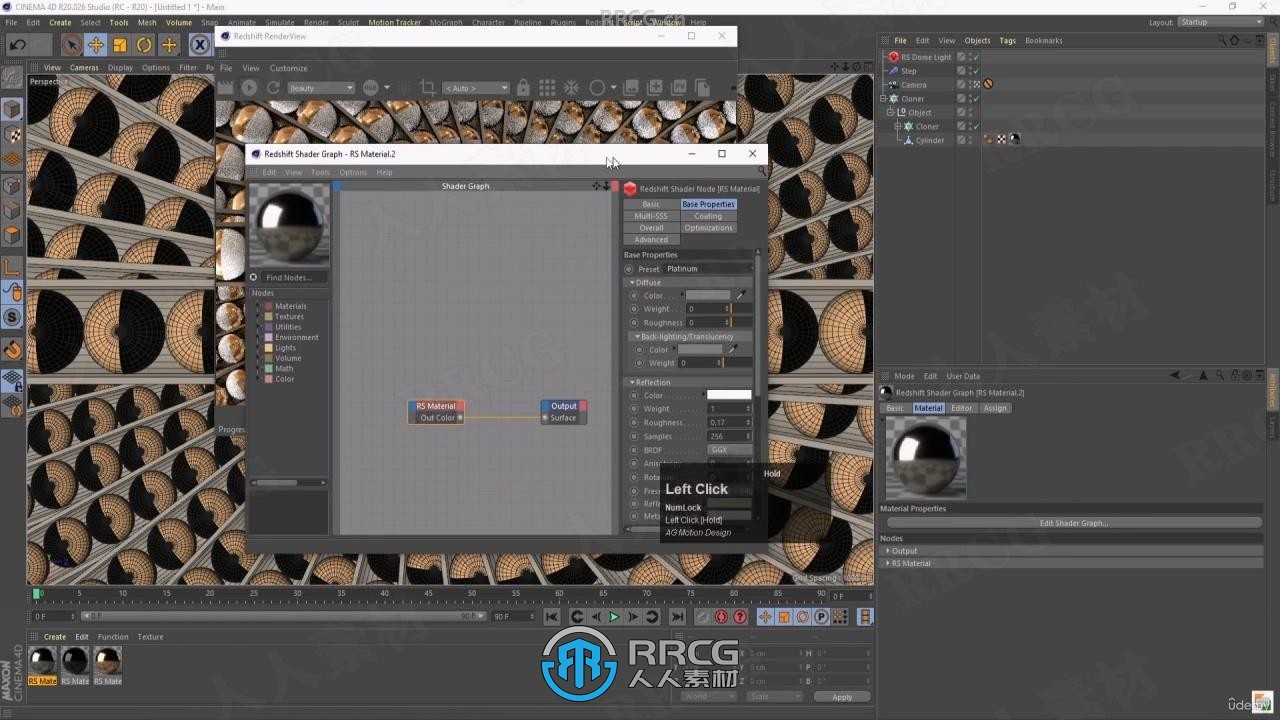
Task: Select the Live Selection arrow tool
Action: tap(71, 45)
